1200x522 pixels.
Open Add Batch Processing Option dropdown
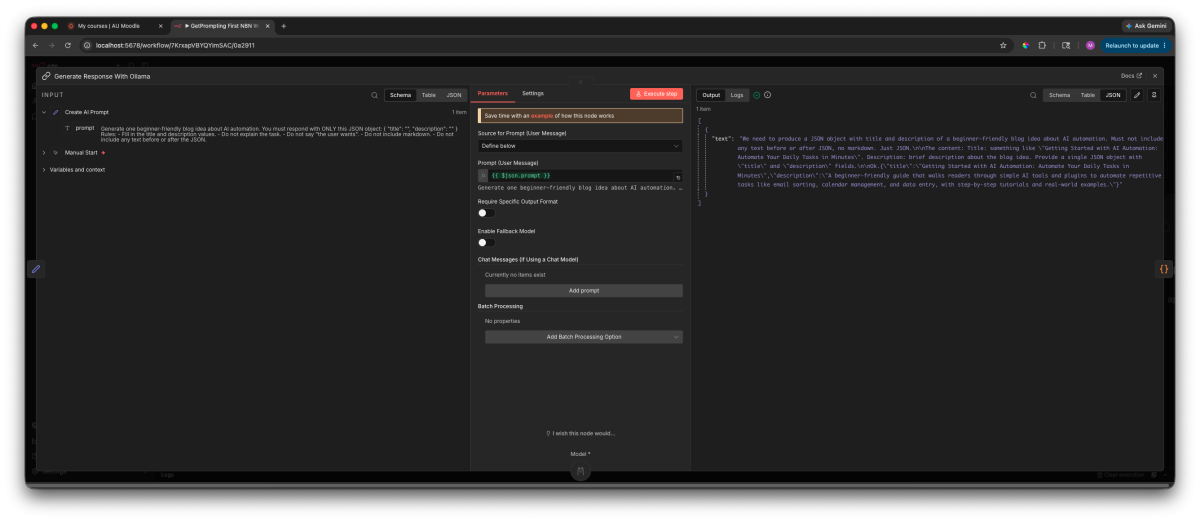[584, 337]
